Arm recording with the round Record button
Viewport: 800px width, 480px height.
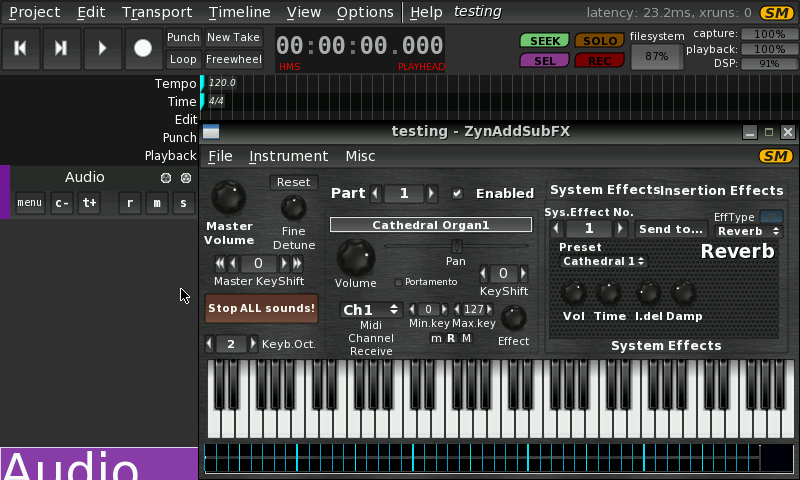[143, 48]
